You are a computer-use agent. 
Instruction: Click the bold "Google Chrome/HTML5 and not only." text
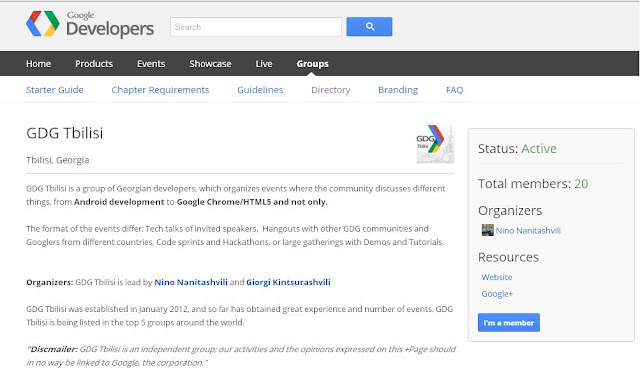pyautogui.click(x=252, y=202)
